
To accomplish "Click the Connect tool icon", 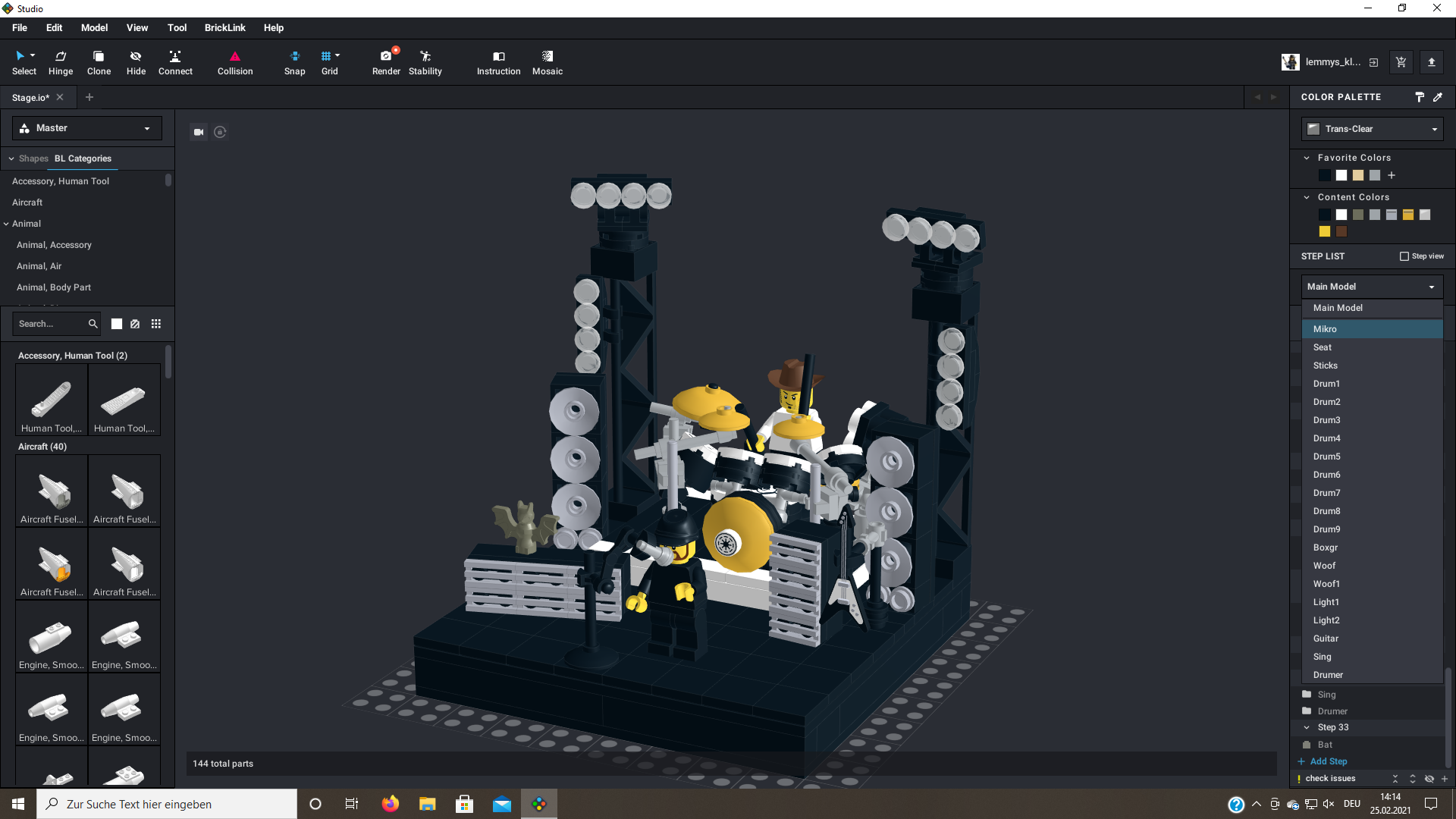I will pos(175,61).
